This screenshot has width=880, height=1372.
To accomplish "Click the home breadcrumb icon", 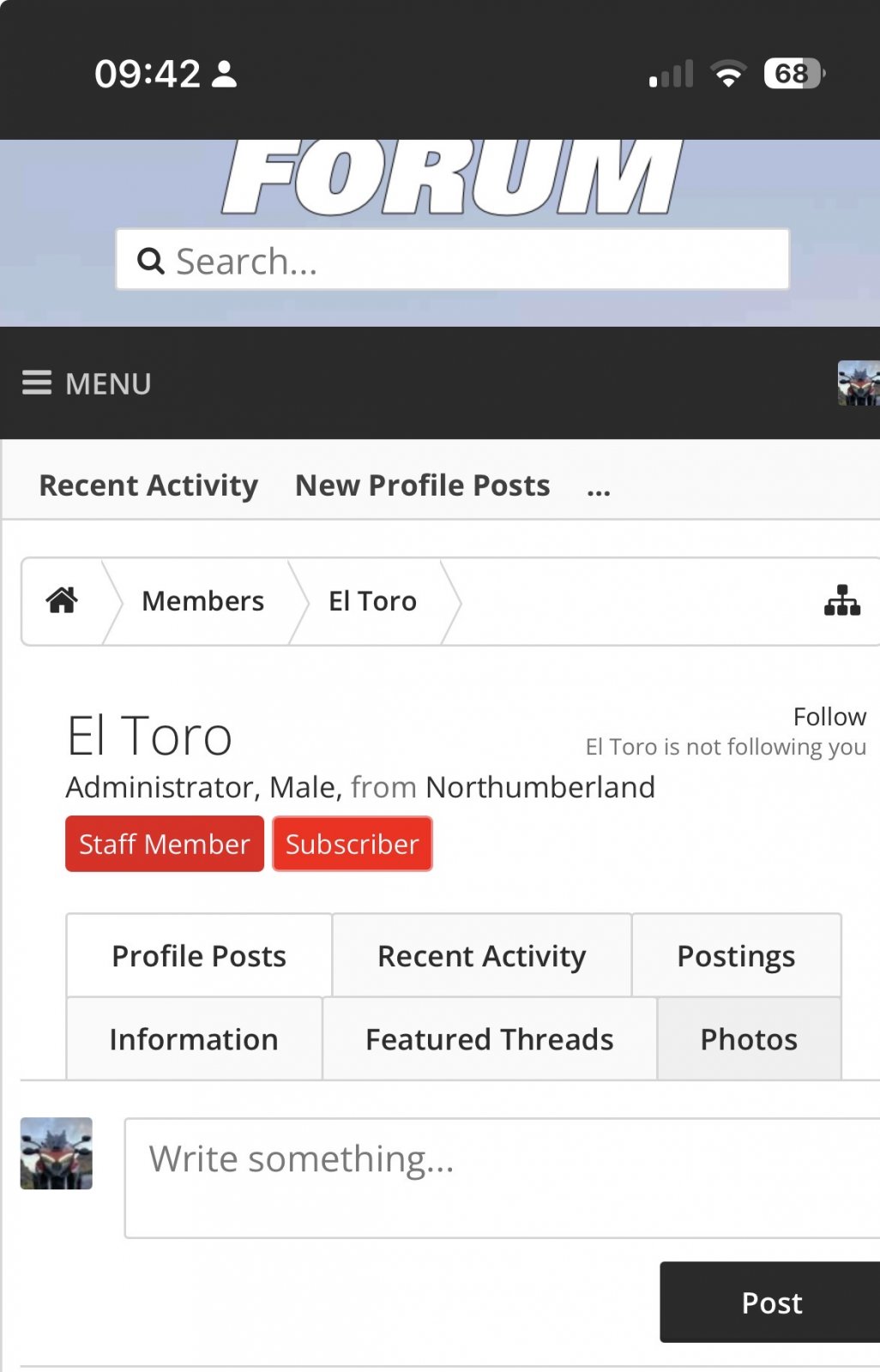I will 62,601.
